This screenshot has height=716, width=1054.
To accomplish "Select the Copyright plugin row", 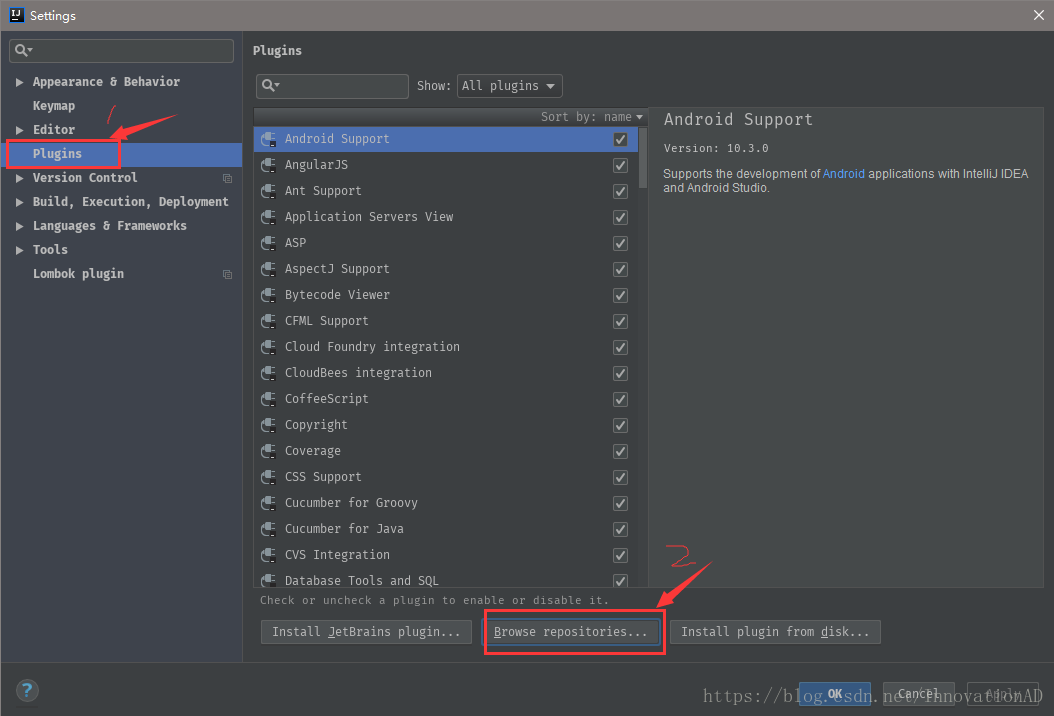I will point(446,425).
